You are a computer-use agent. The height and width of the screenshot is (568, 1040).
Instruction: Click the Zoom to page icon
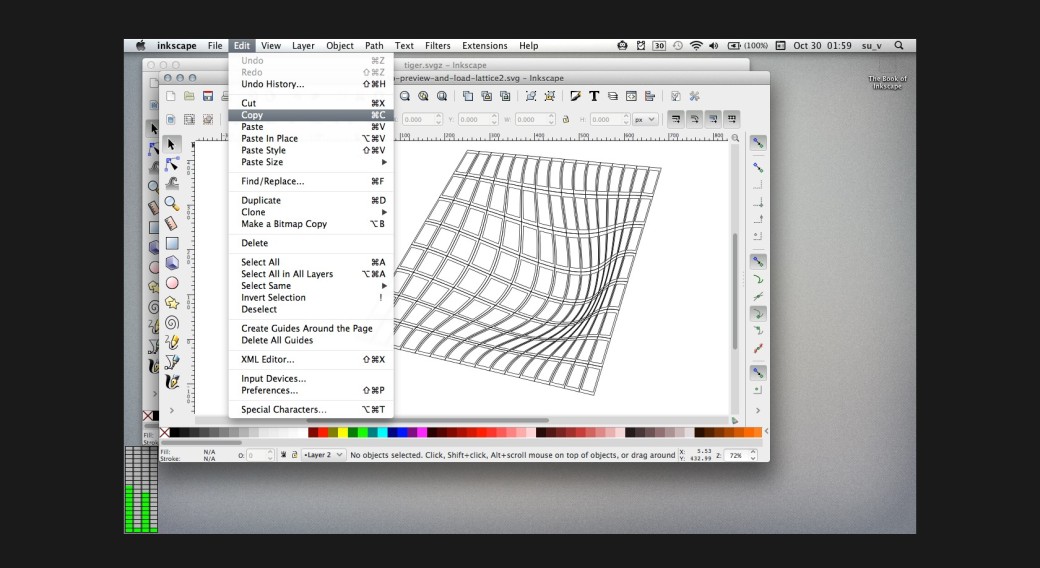442,96
